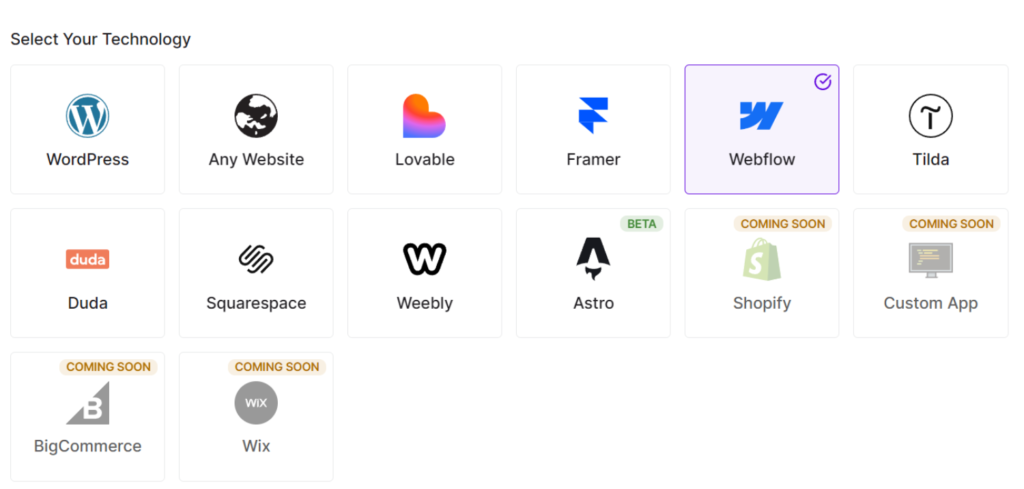1024x489 pixels.
Task: Click the Duda label text
Action: (x=88, y=303)
